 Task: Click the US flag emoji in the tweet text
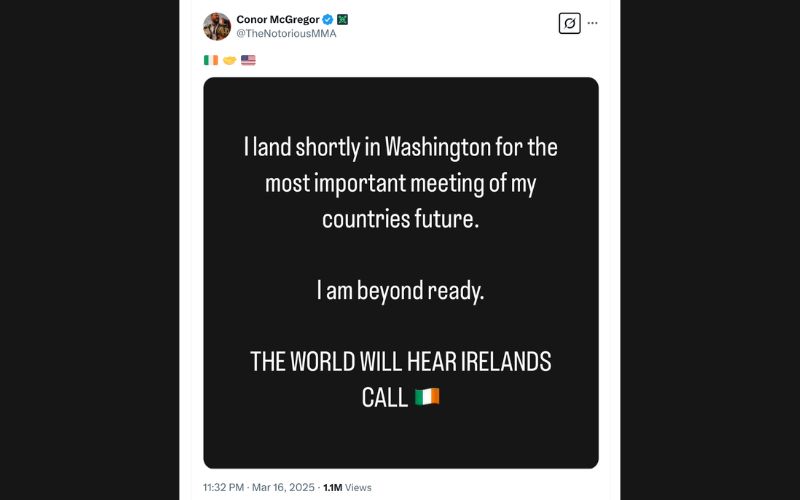point(248,60)
